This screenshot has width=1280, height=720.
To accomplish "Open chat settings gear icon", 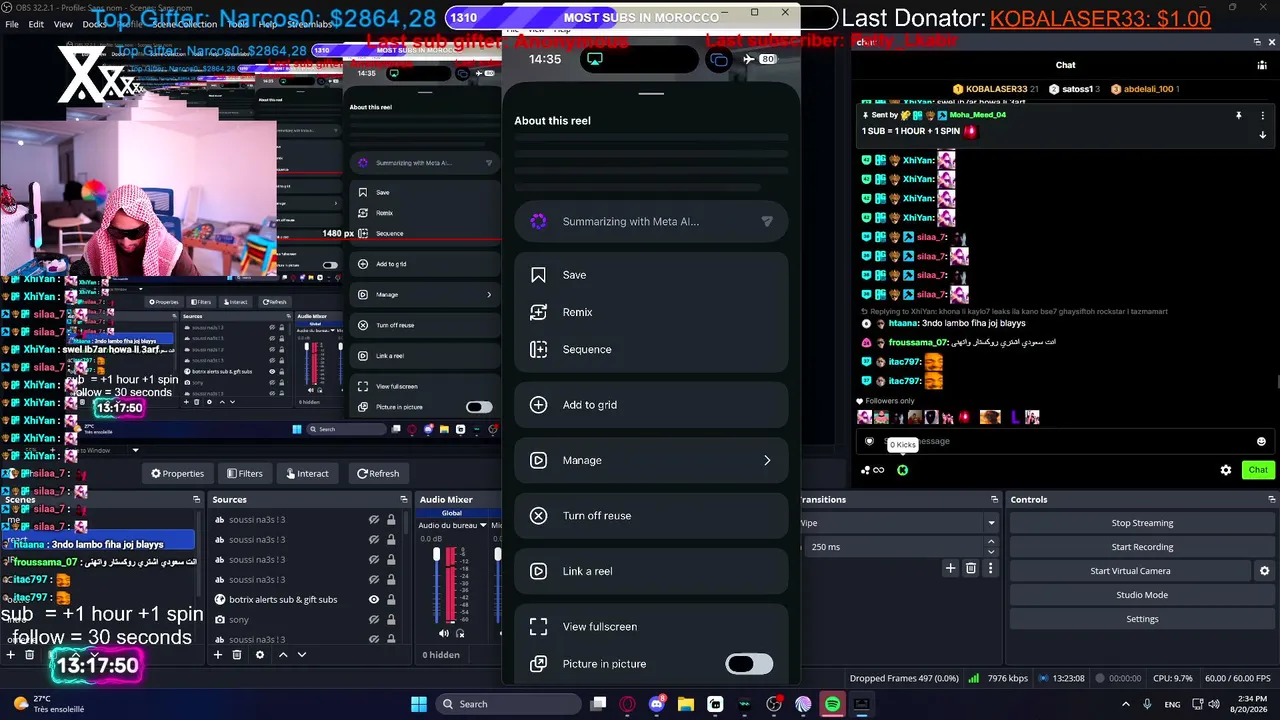I will coord(1226,470).
